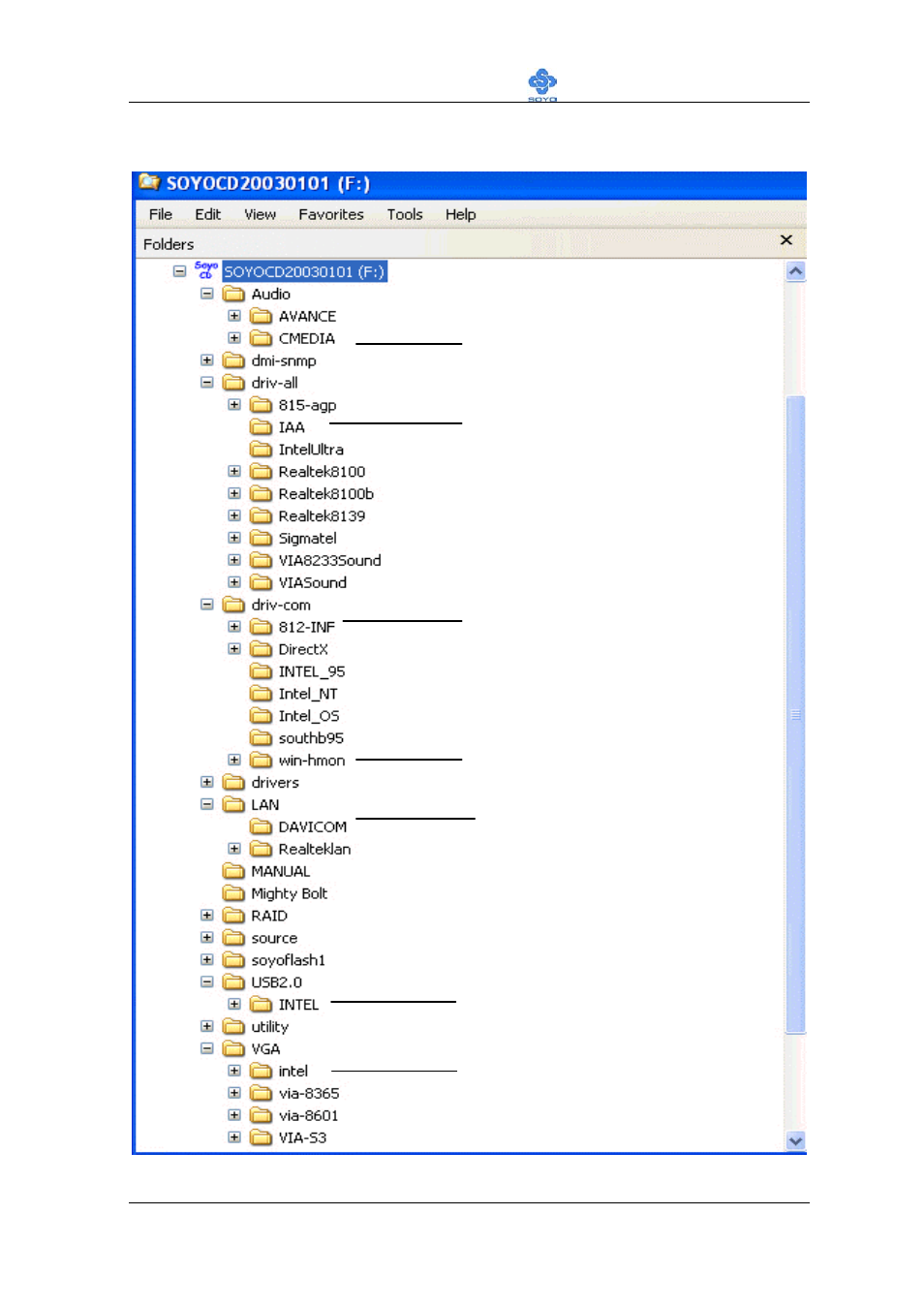Click the INTEL_95 folder icon
924x1308 pixels.
point(261,671)
